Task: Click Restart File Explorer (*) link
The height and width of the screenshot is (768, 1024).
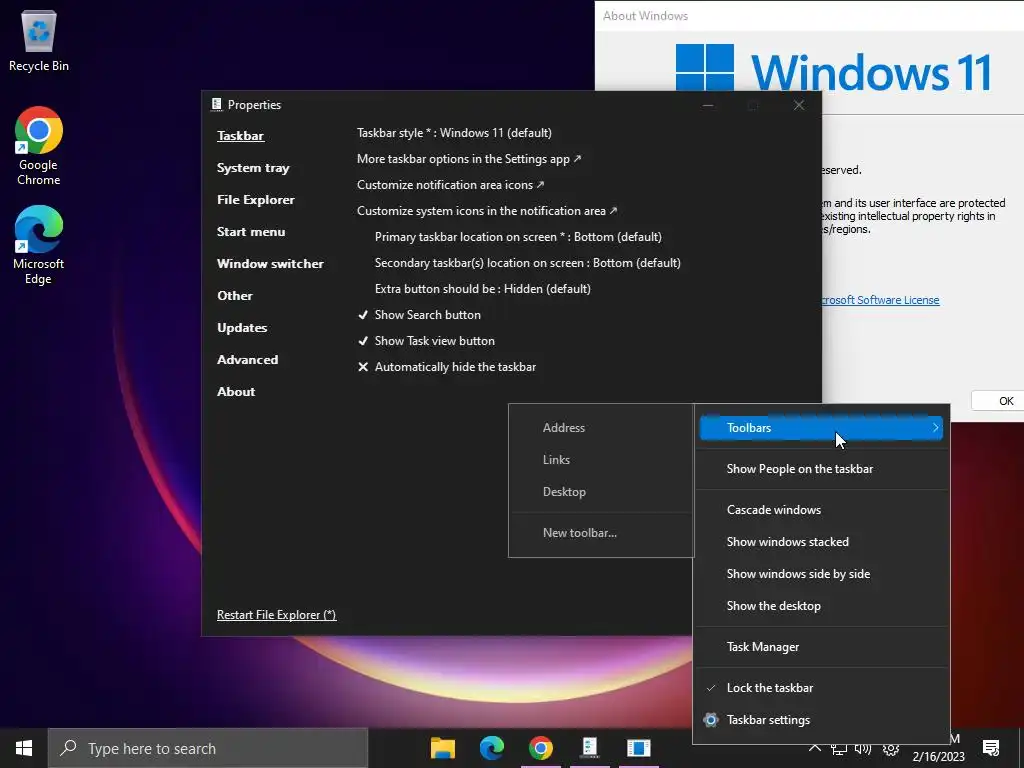Action: pos(276,615)
